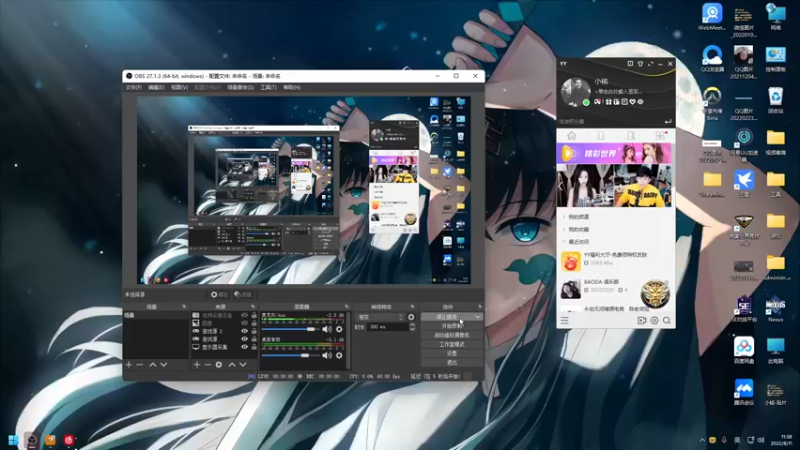Open transition properties gear icon
The width and height of the screenshot is (800, 450).
click(411, 317)
